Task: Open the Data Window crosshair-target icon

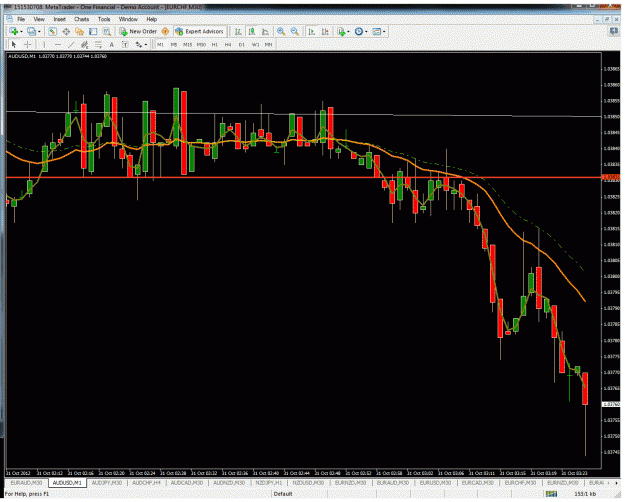Action: 66,31
